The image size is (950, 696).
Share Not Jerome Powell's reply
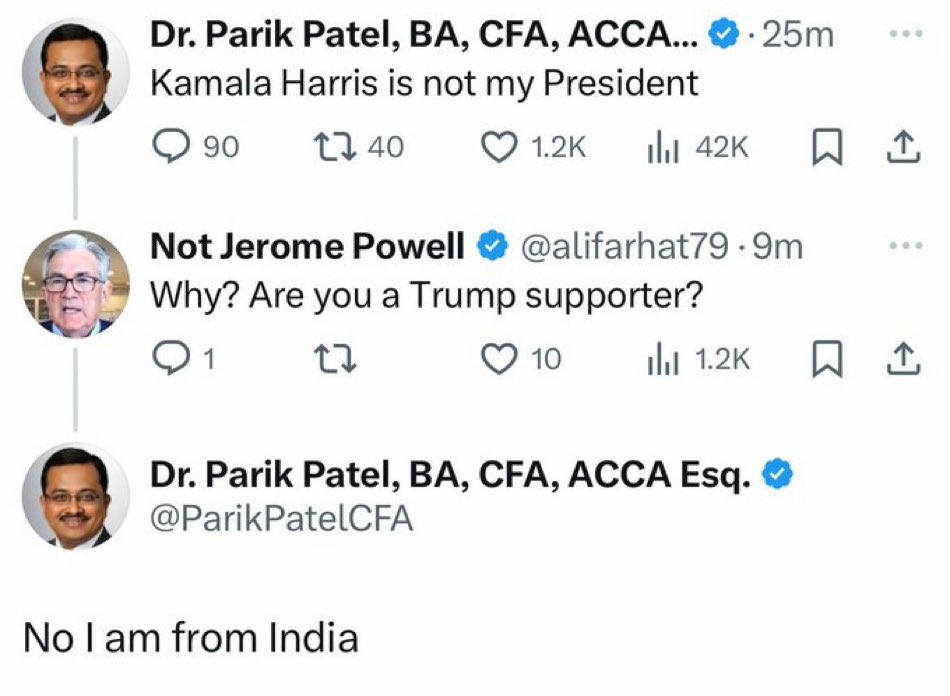903,358
